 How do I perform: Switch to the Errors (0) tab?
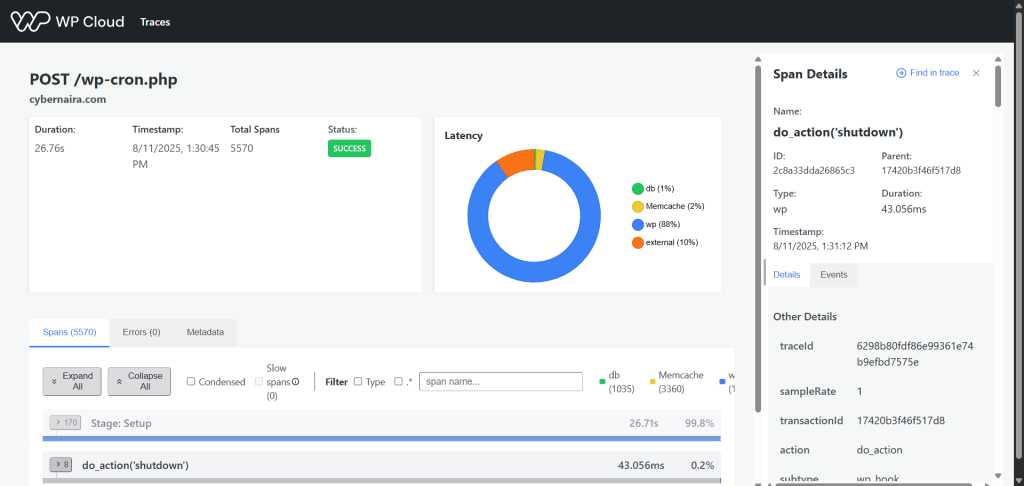point(141,332)
